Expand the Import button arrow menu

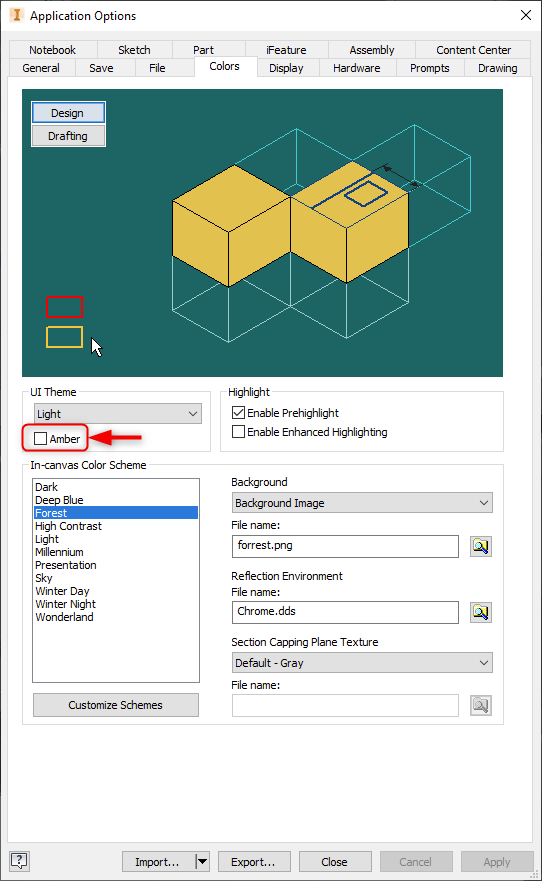(202, 861)
